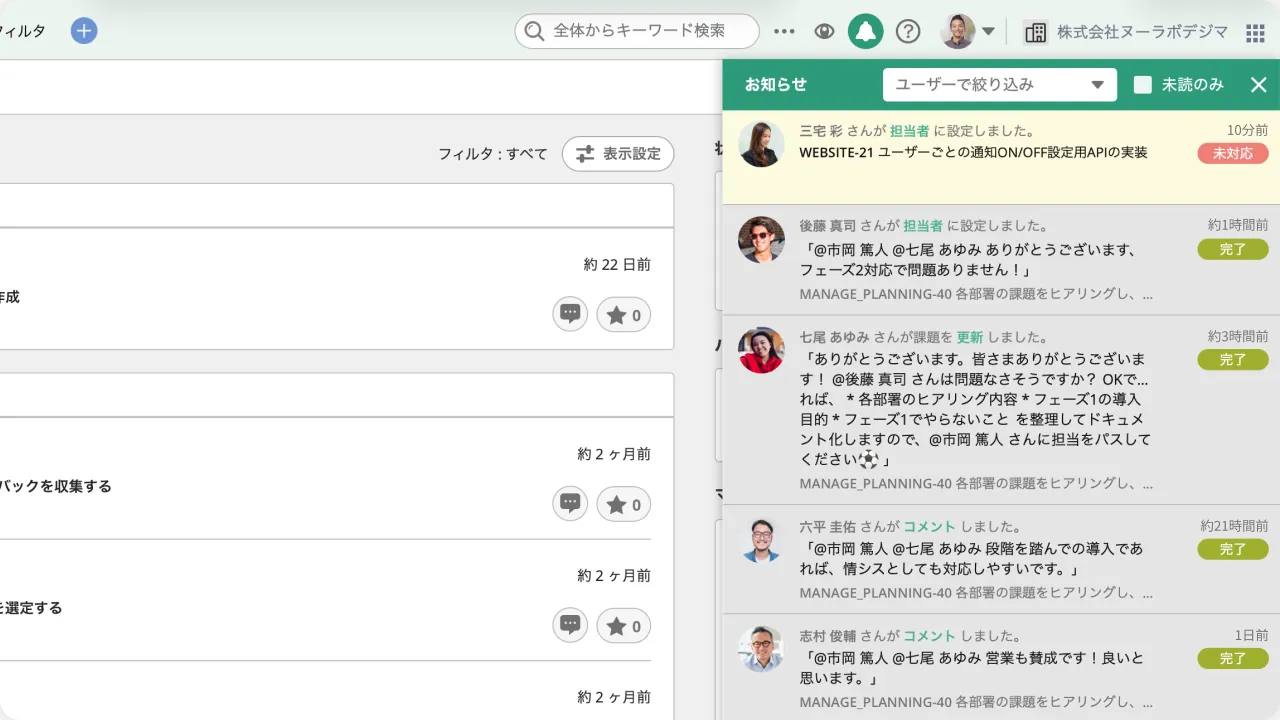The height and width of the screenshot is (720, 1280).
Task: Open the help question mark icon
Action: click(x=908, y=32)
